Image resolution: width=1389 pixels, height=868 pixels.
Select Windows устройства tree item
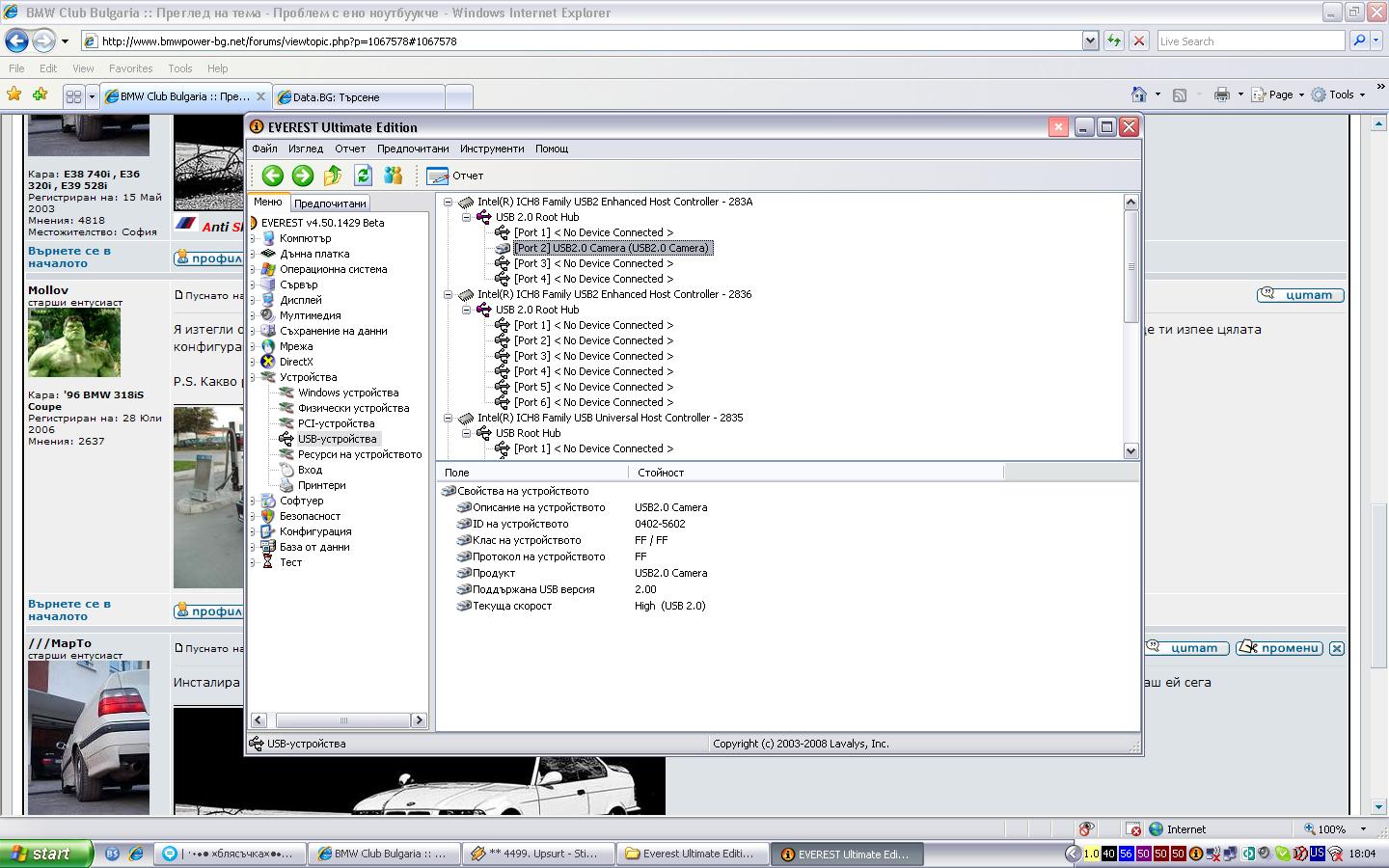coord(348,393)
